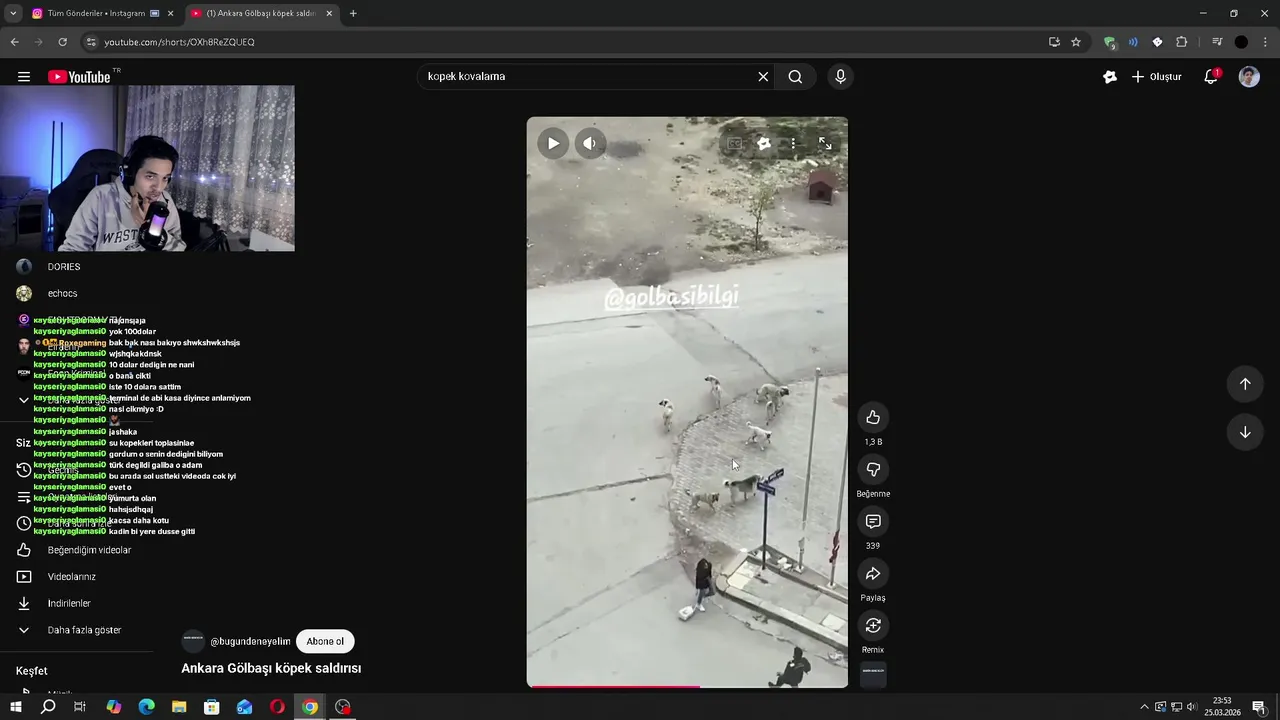The width and height of the screenshot is (1280, 720).
Task: Bookmark this page with the star
Action: (x=1076, y=42)
